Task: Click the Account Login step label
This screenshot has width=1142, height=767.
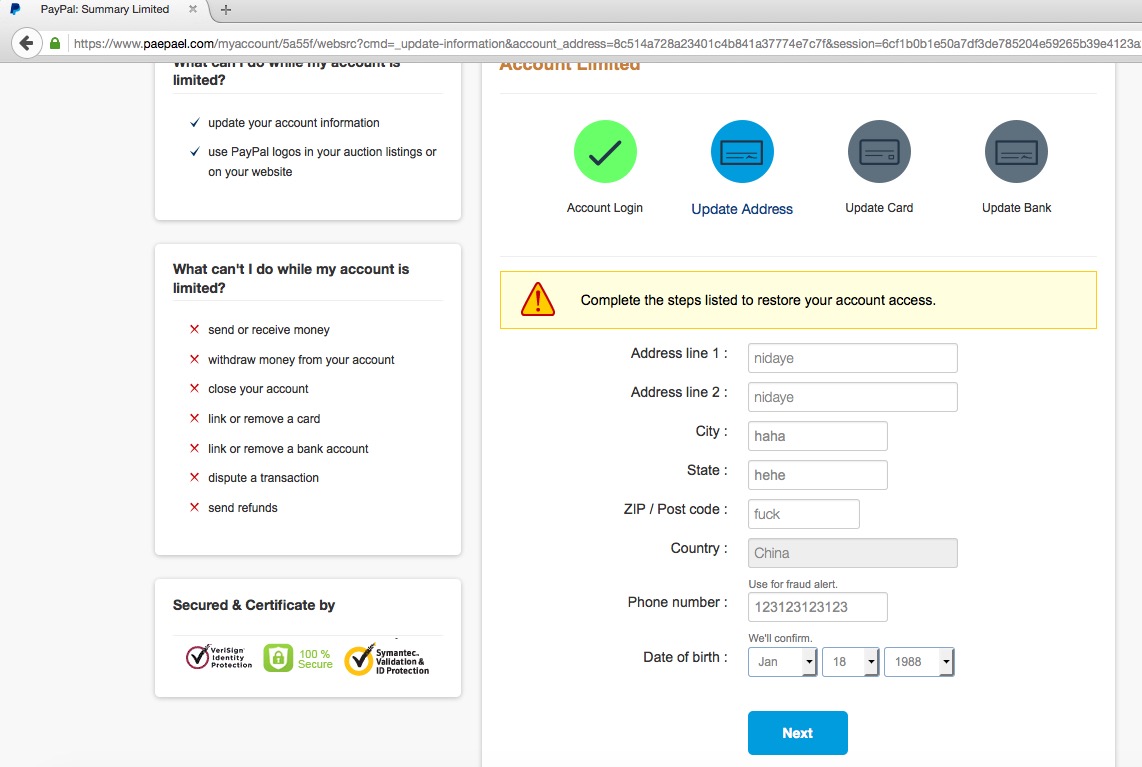Action: coord(605,208)
